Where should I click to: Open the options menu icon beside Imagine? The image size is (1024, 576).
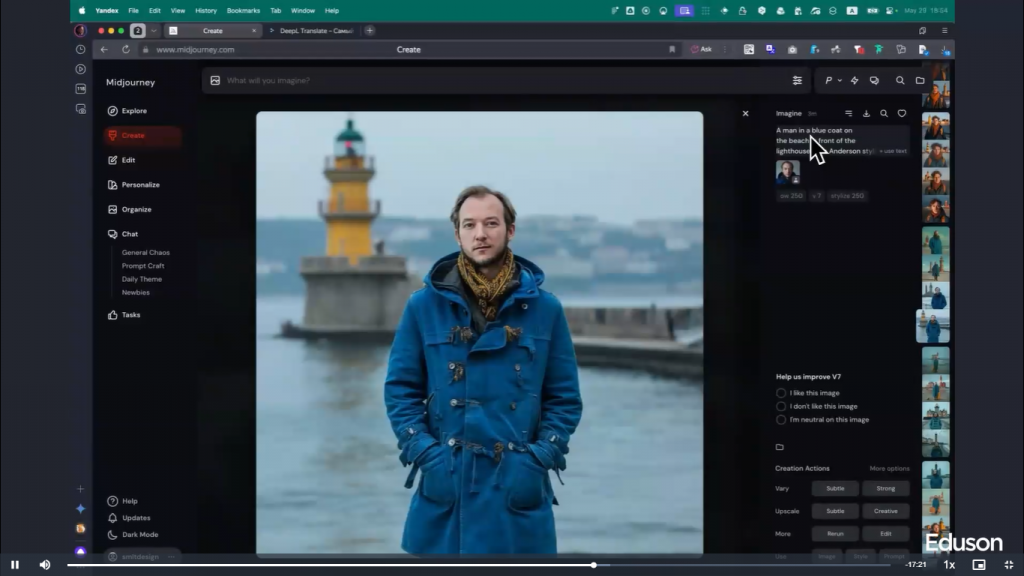click(848, 113)
